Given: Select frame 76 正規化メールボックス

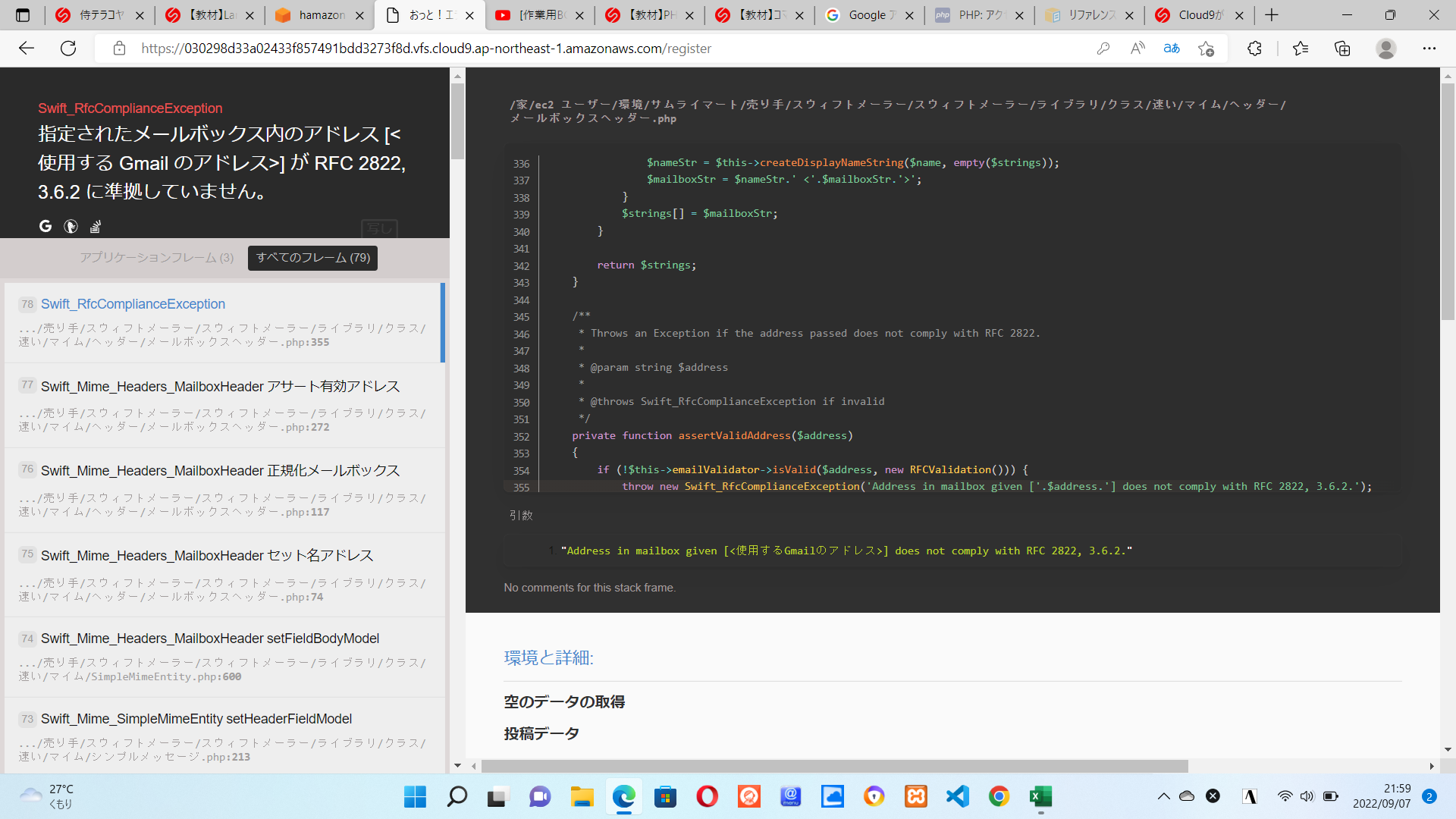Looking at the screenshot, I should pos(223,491).
